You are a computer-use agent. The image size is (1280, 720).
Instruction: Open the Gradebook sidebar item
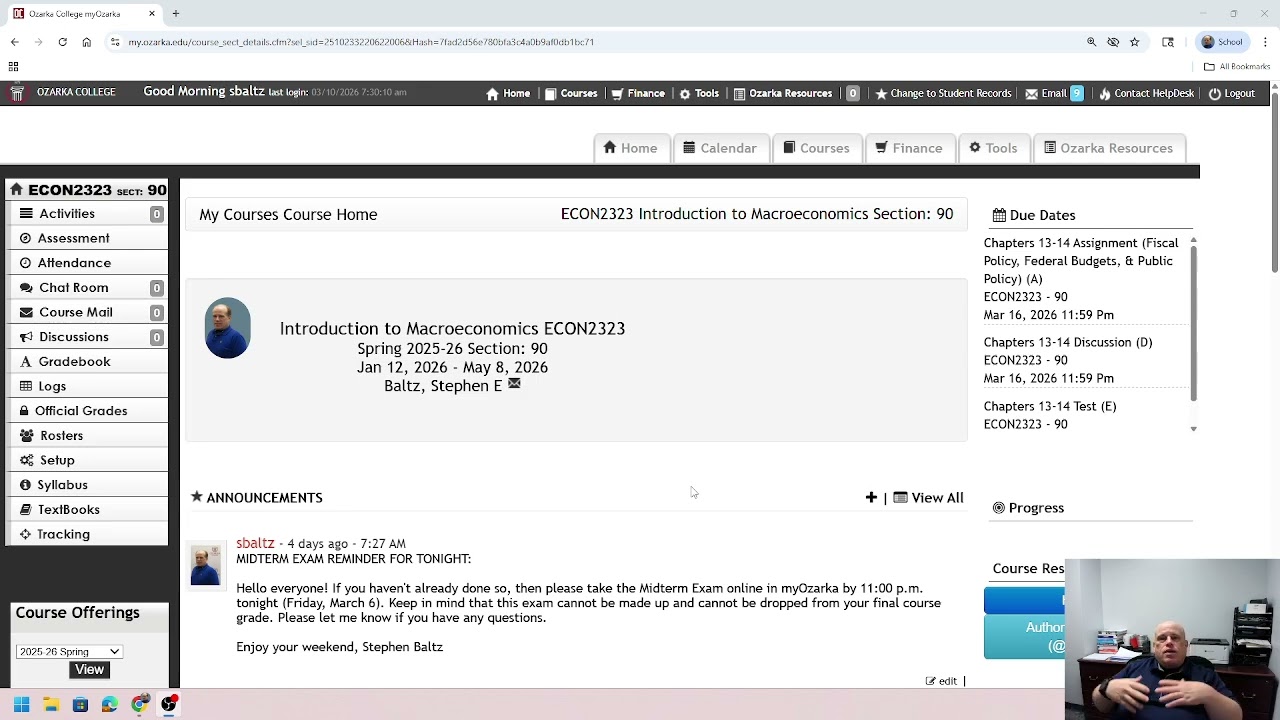pos(88,361)
